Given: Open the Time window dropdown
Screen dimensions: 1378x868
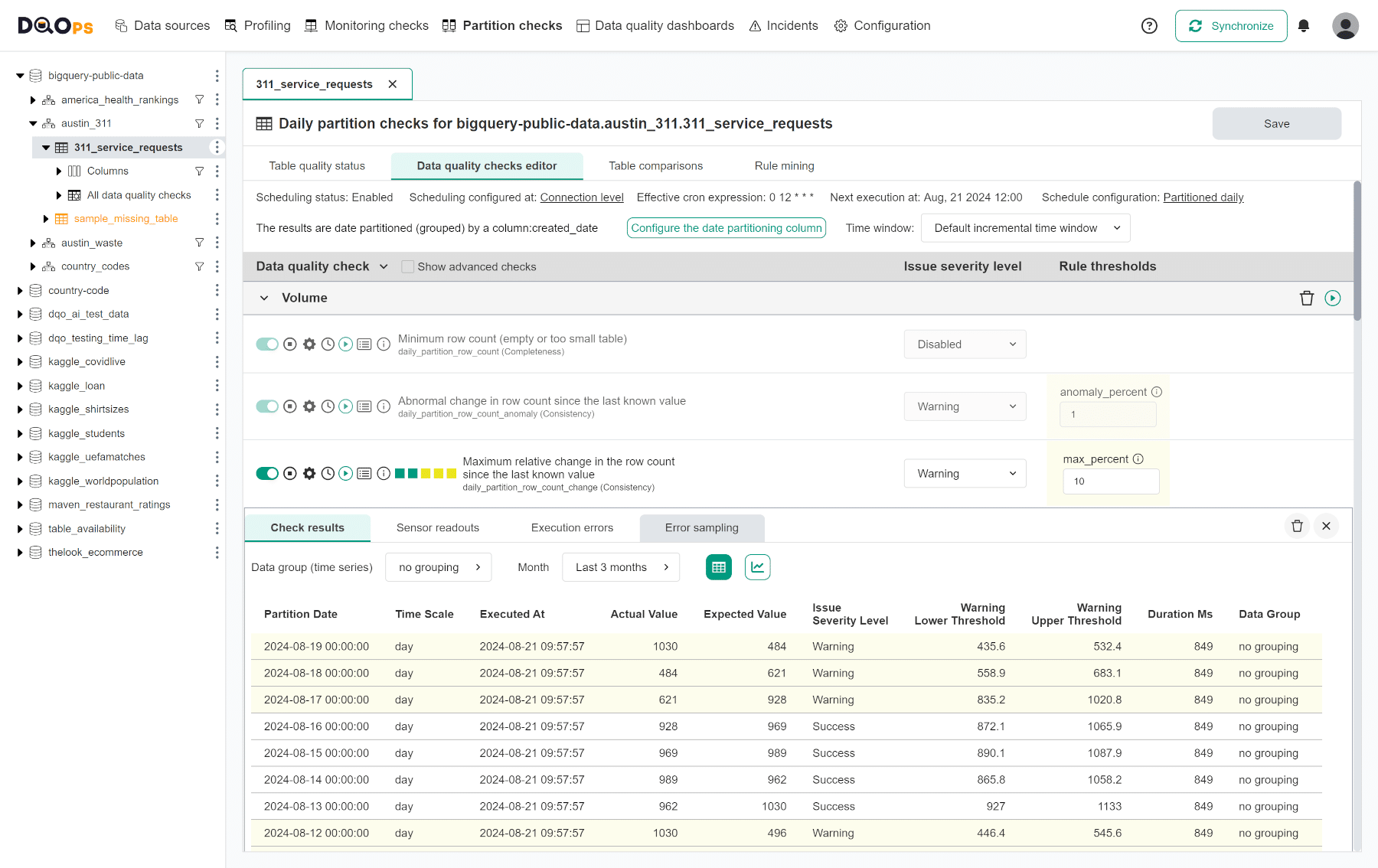Looking at the screenshot, I should pos(1026,228).
